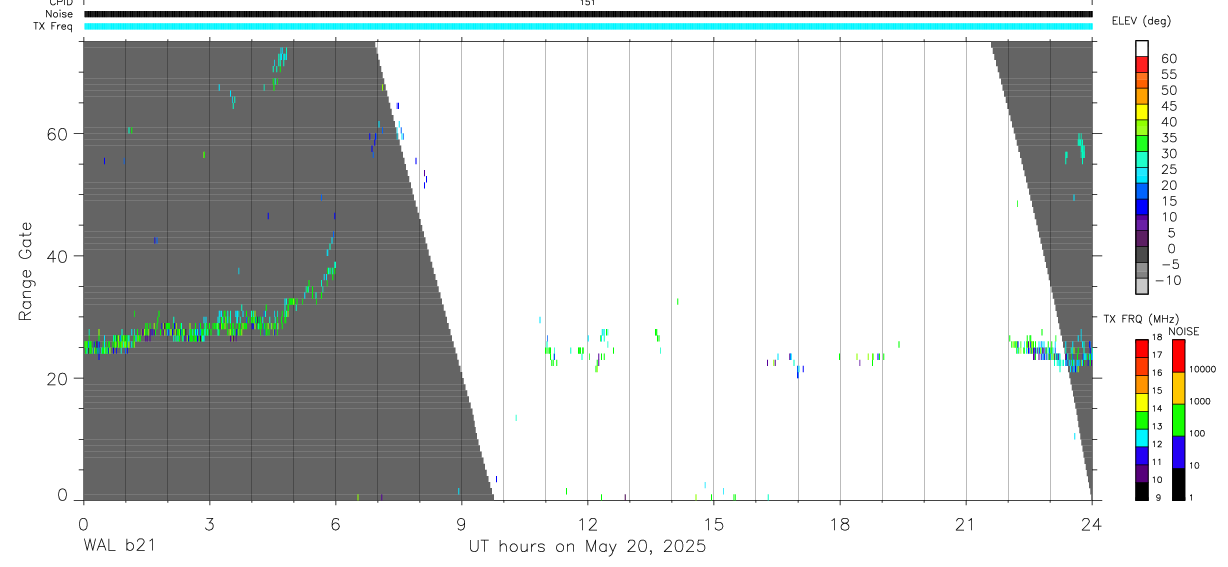Click the red noise swatch above 10000
This screenshot has width=1228, height=567.
point(1178,355)
